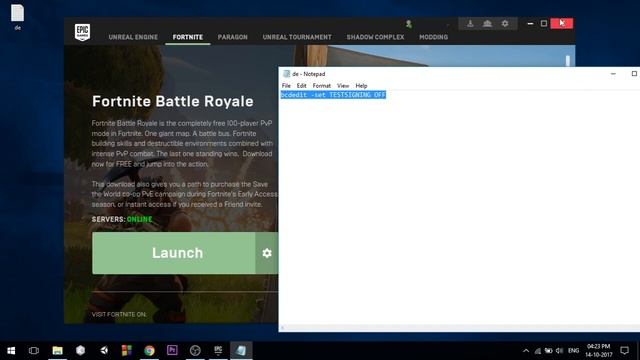Viewport: 640px width, 360px height.
Task: Switch to Notepad taskbar icon
Action: point(241,351)
